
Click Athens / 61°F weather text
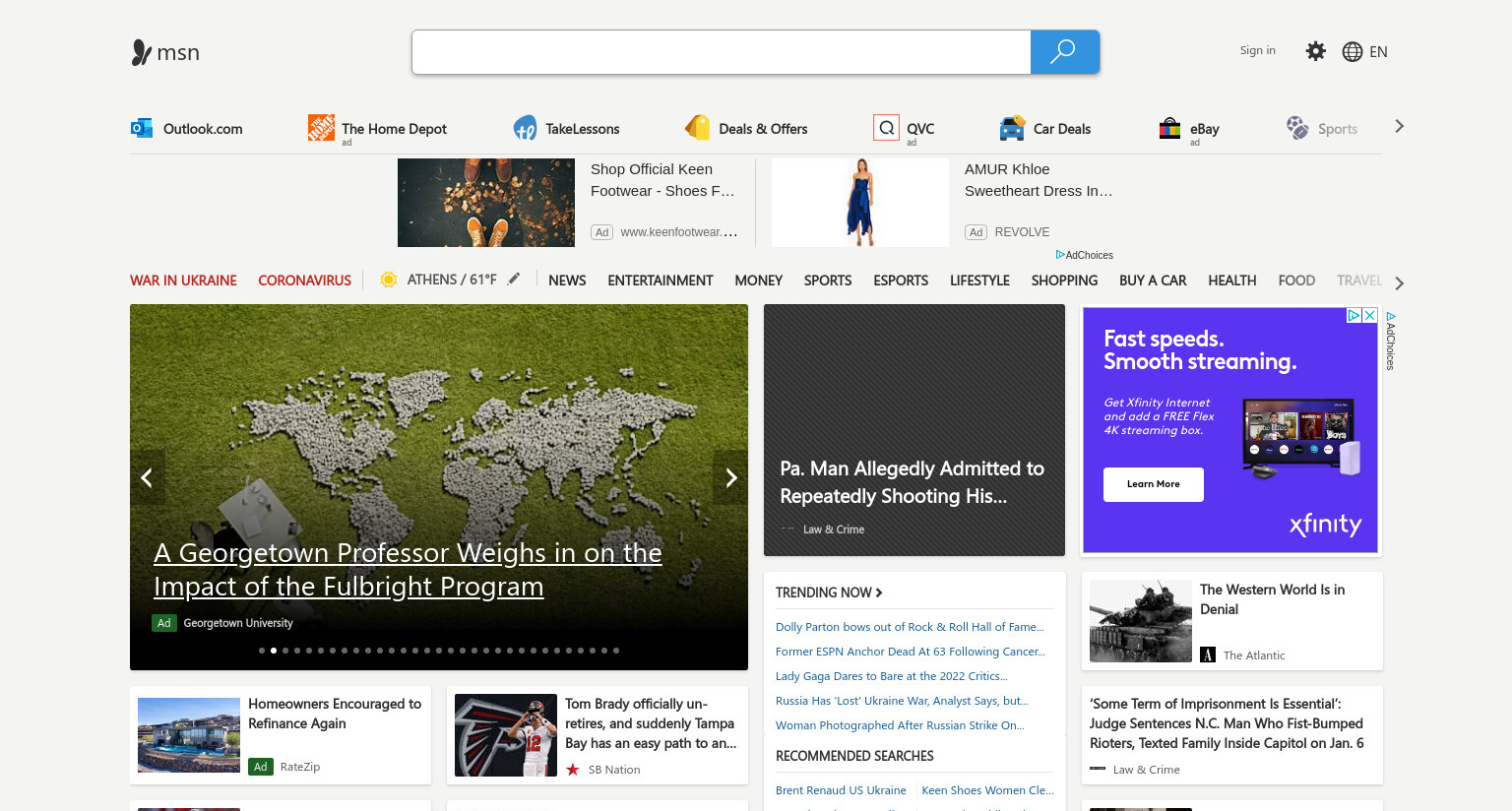point(452,280)
